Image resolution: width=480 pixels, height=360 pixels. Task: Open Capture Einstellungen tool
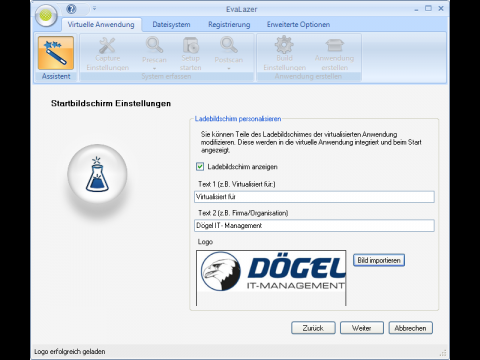107,54
